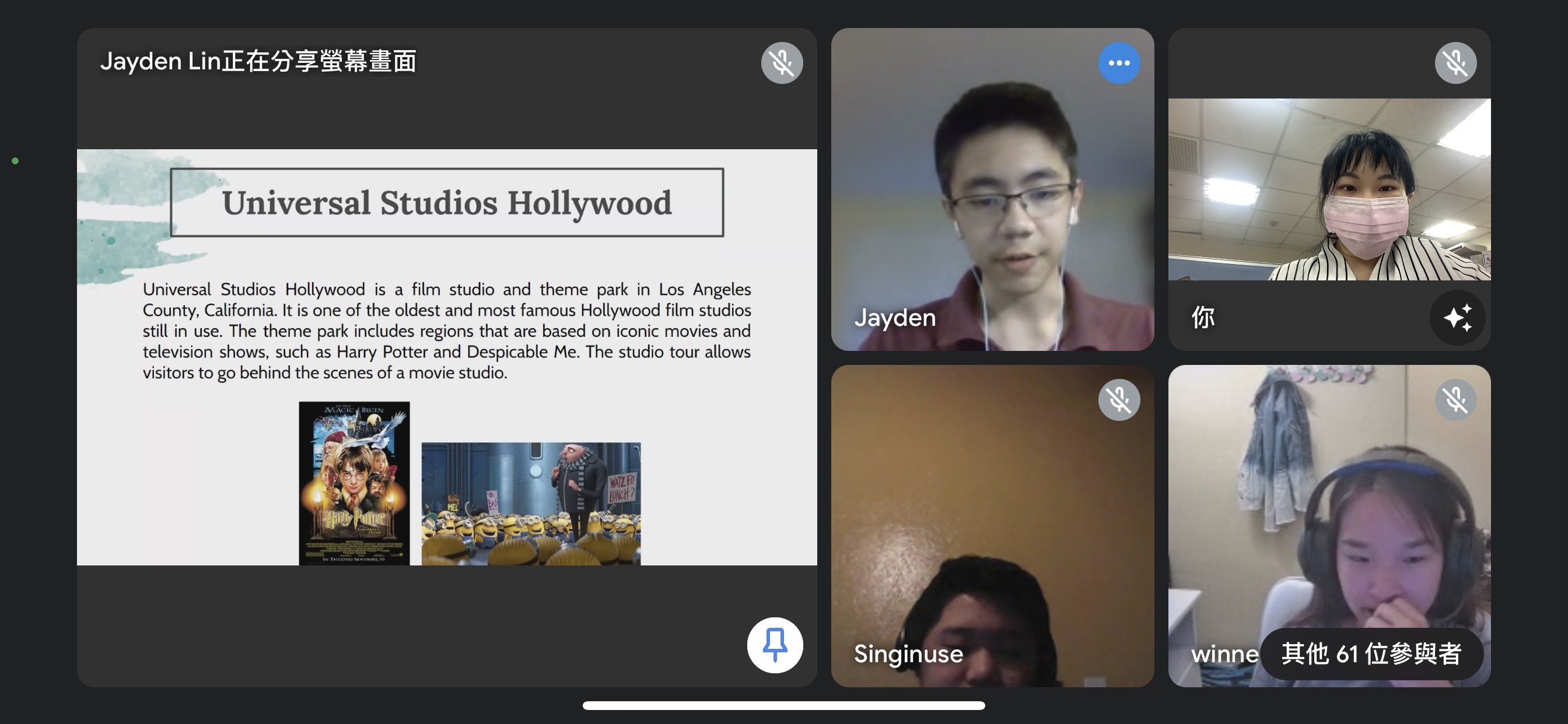Image resolution: width=1568 pixels, height=724 pixels.
Task: Click the blue pin icon on presentation
Action: 774,645
